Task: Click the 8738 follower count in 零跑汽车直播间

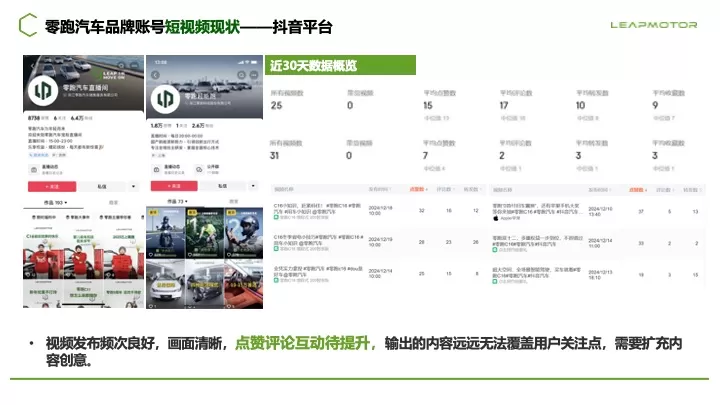Action: coord(34,118)
